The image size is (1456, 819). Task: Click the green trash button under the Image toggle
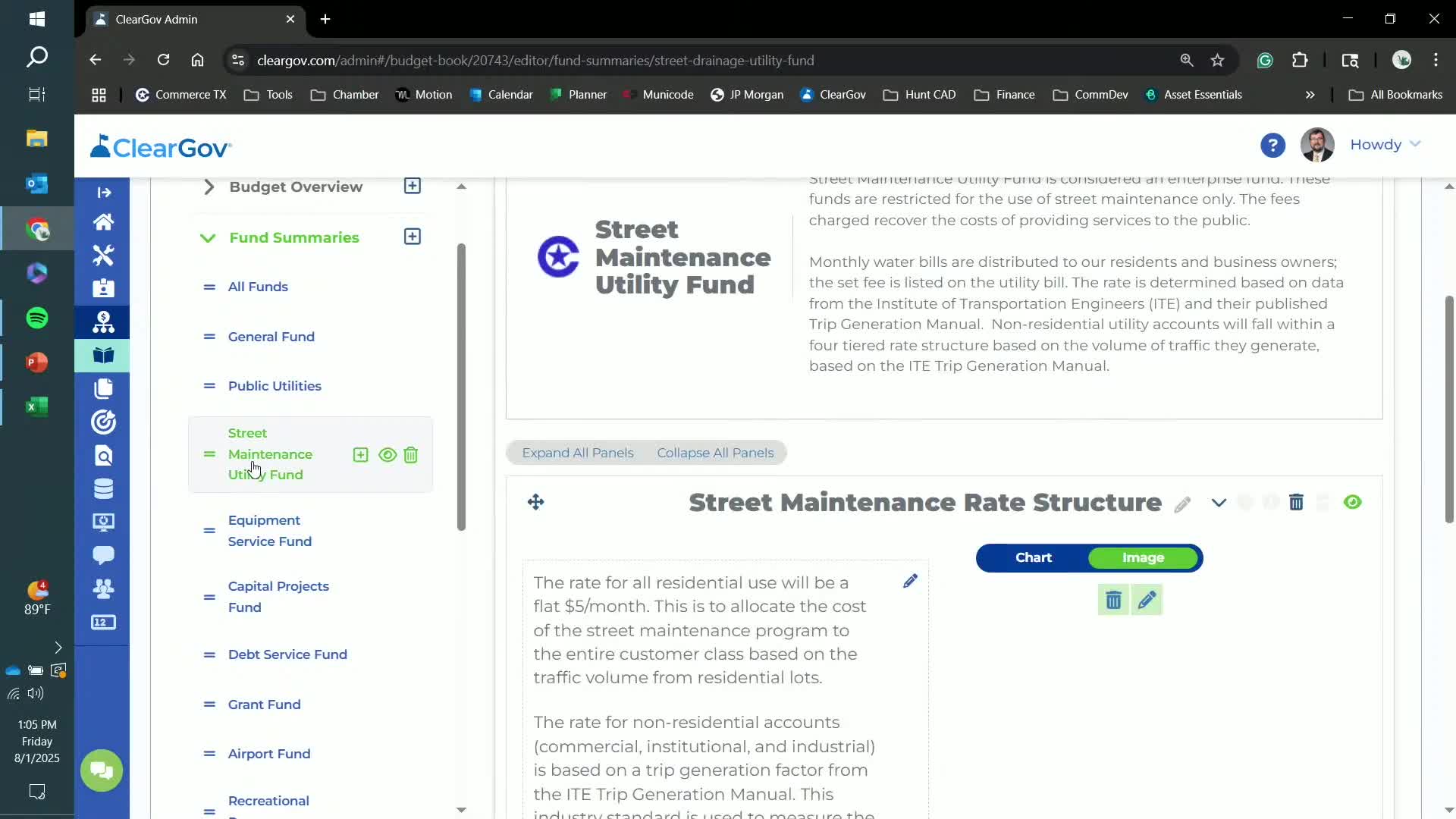pyautogui.click(x=1113, y=600)
